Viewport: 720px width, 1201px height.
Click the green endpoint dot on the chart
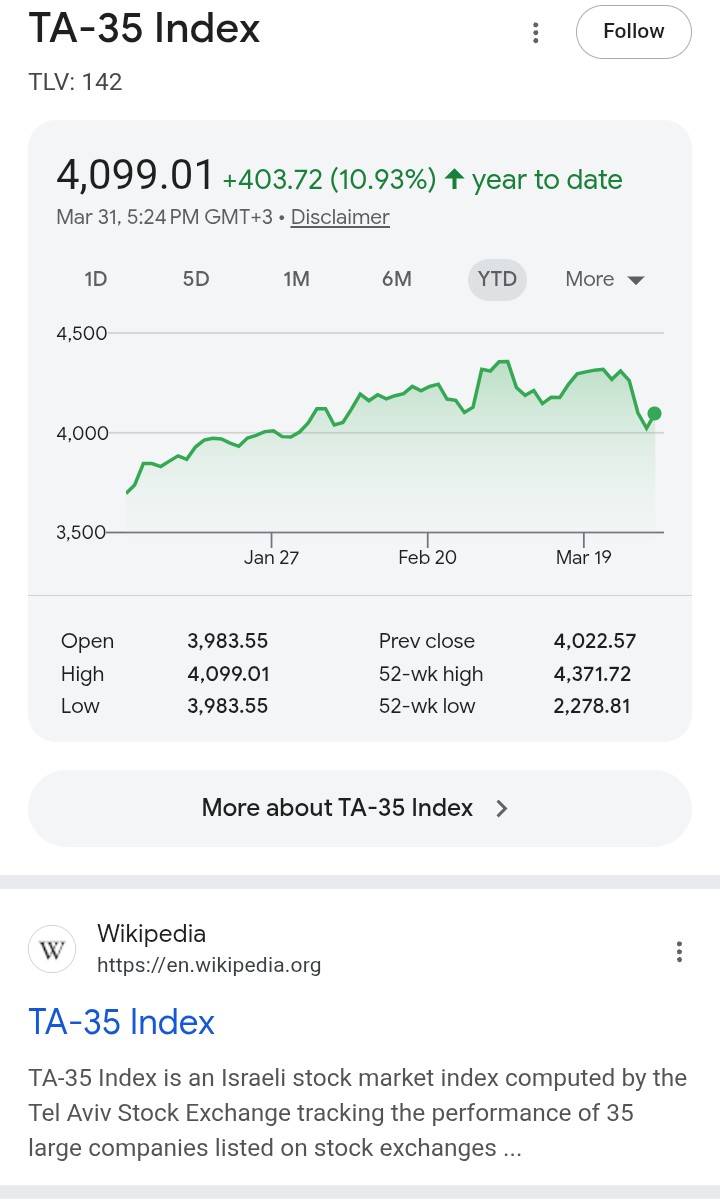pyautogui.click(x=654, y=413)
